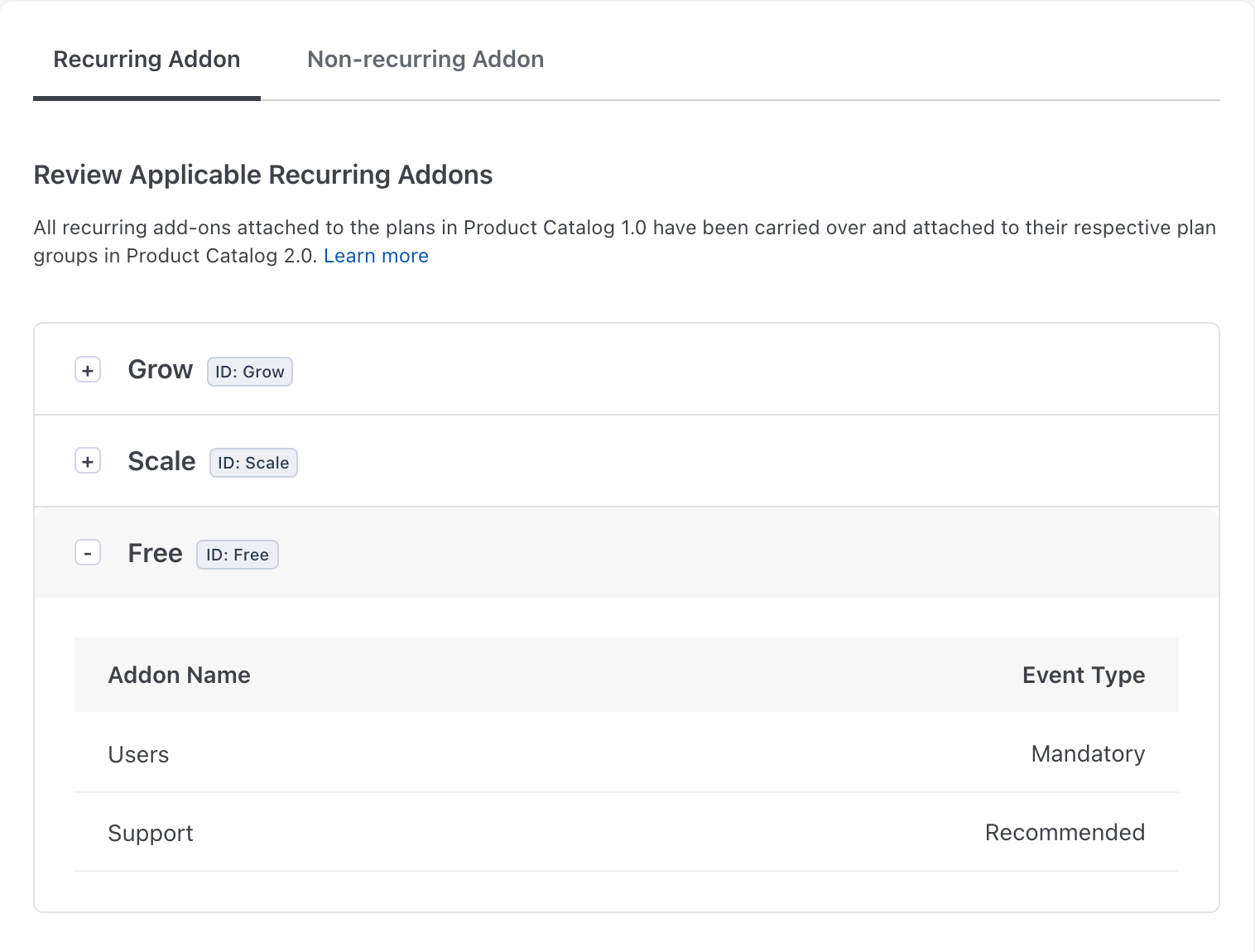Screen dimensions: 1255x952
Task: Click the Review Applicable Recurring Addons heading
Action: coord(263,175)
